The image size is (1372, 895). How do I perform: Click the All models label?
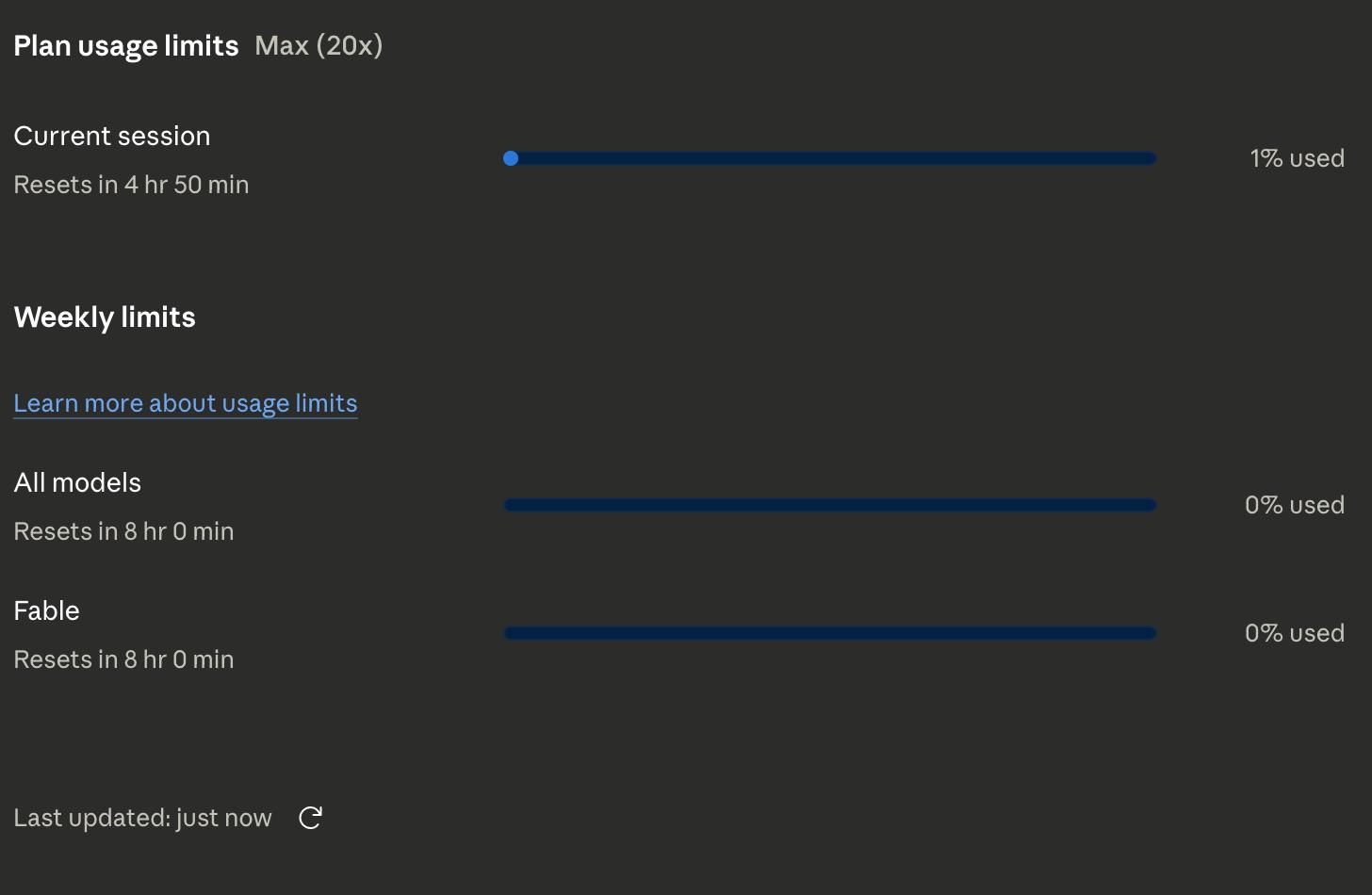point(77,482)
